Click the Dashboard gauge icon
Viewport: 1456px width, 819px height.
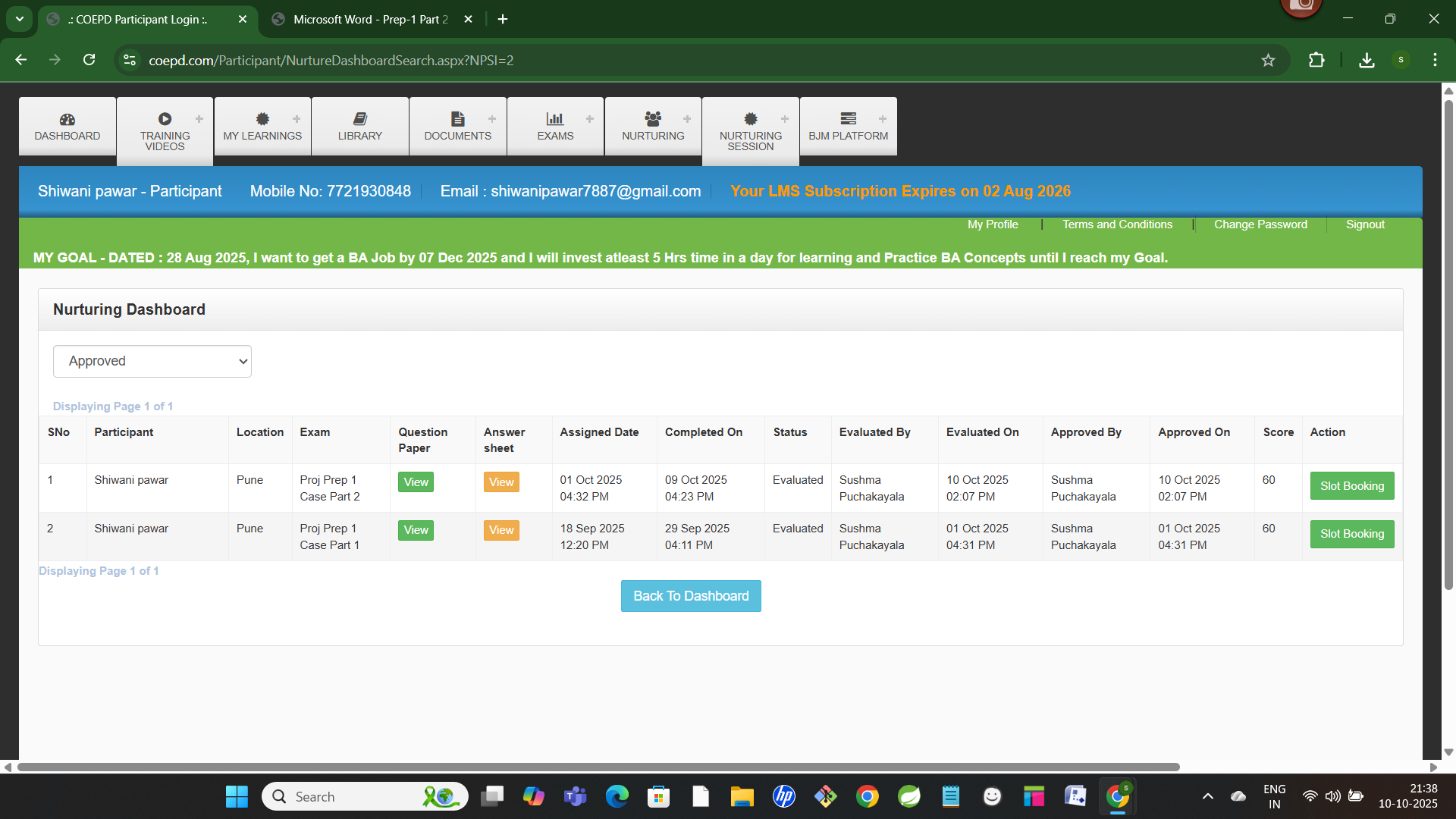point(67,119)
